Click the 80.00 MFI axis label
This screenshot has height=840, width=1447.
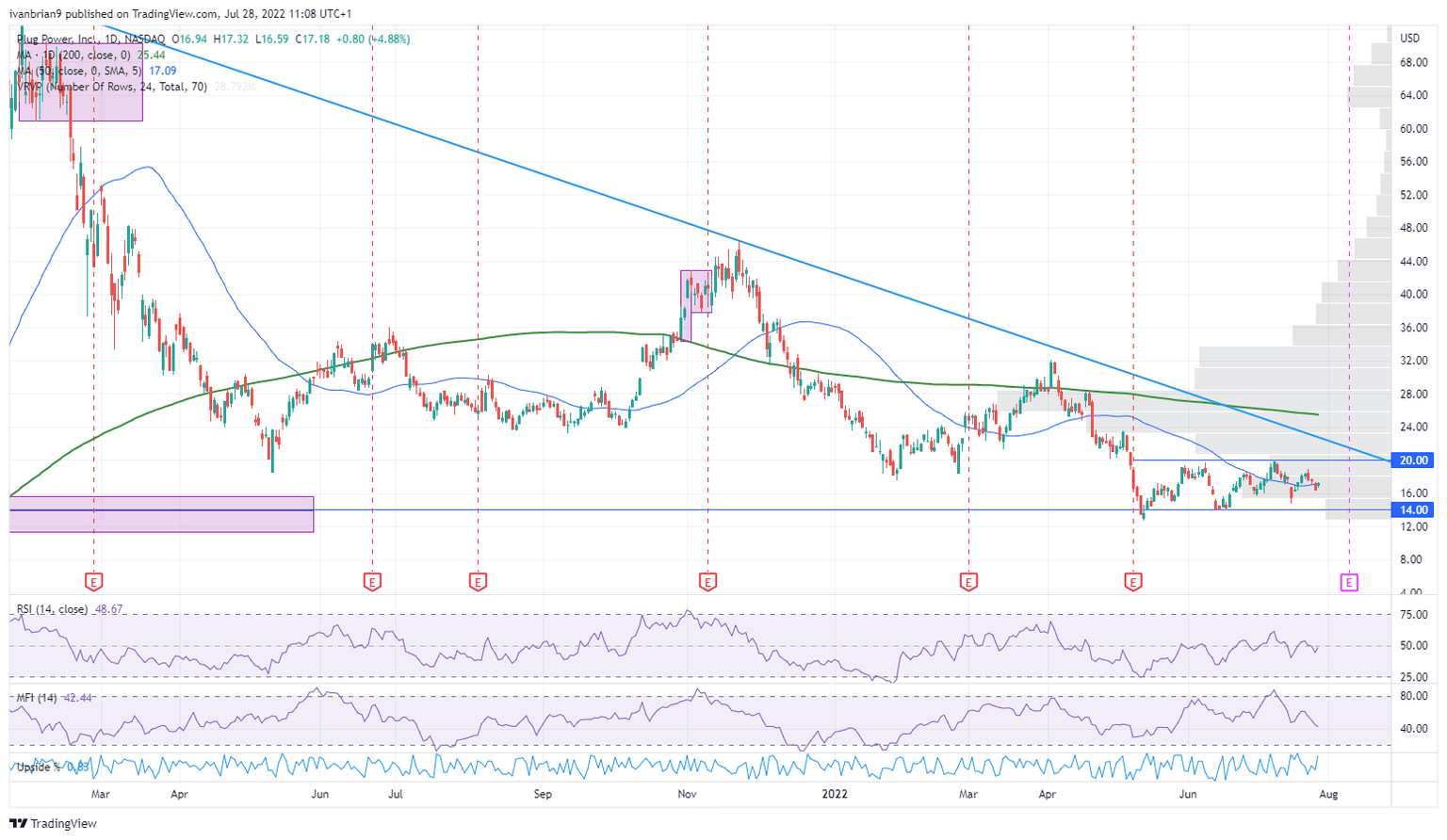pos(1413,697)
